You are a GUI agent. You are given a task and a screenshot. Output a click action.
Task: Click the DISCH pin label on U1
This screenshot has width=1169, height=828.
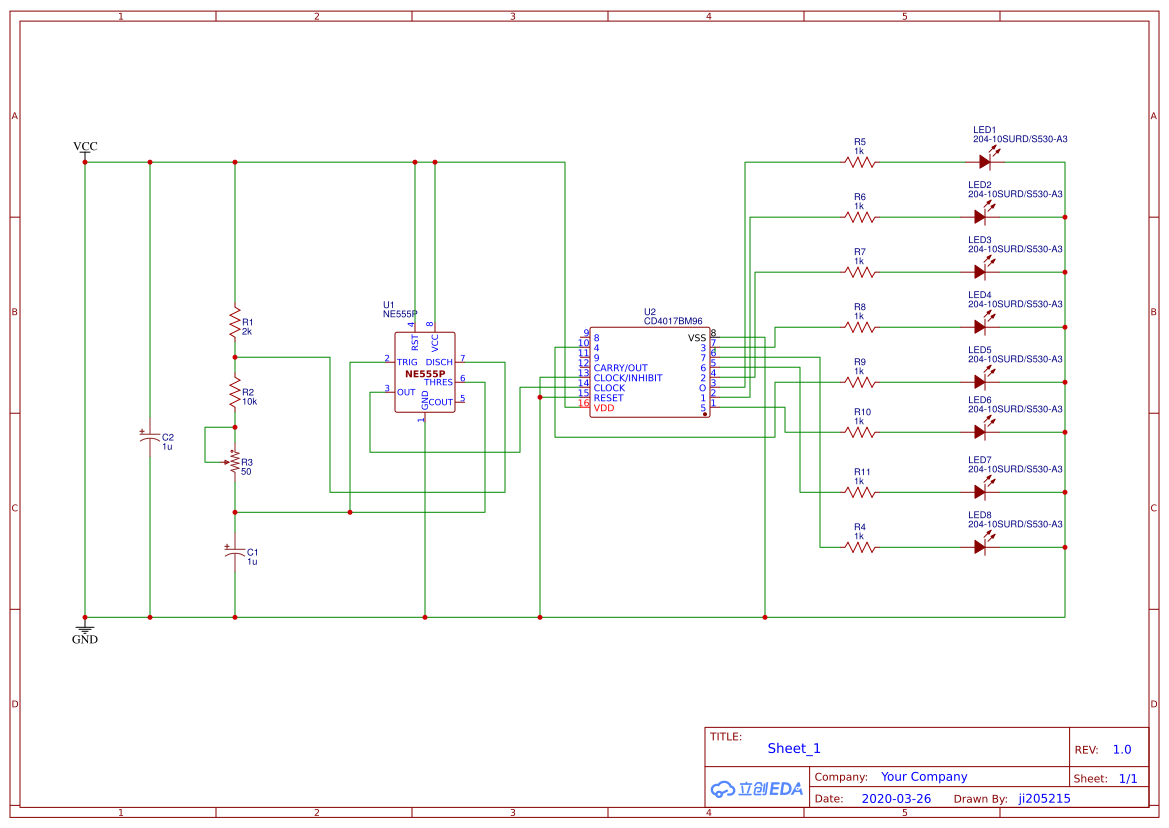pos(439,362)
